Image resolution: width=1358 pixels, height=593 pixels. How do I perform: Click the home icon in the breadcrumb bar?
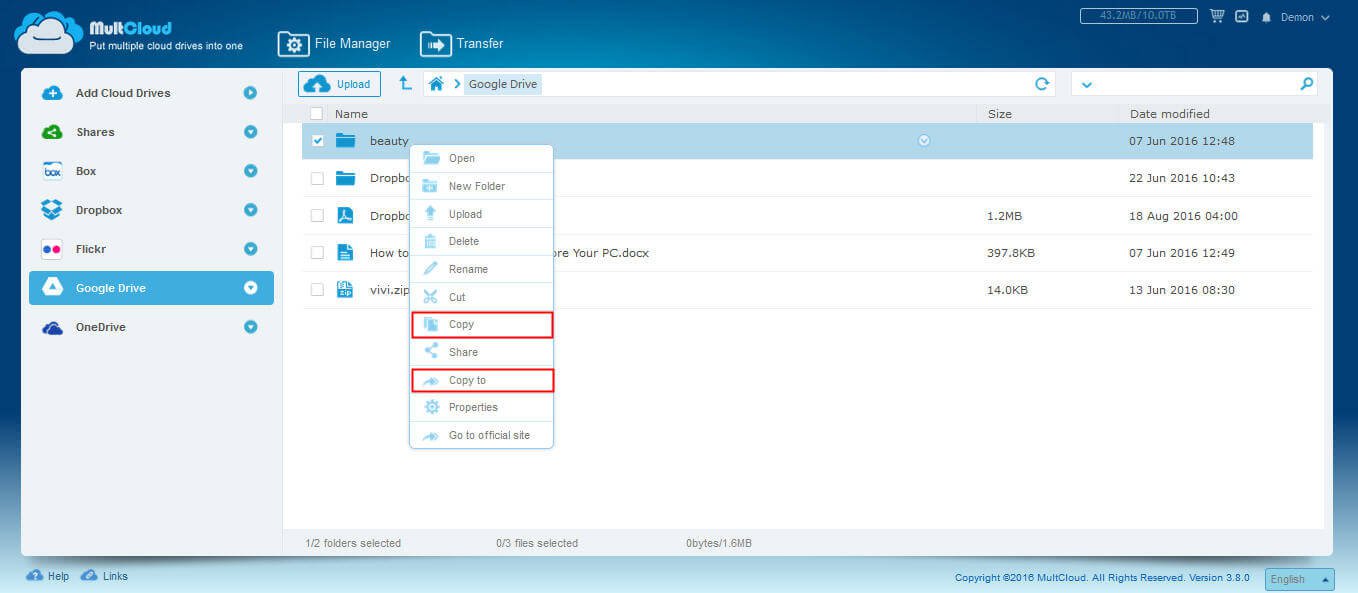[x=435, y=84]
